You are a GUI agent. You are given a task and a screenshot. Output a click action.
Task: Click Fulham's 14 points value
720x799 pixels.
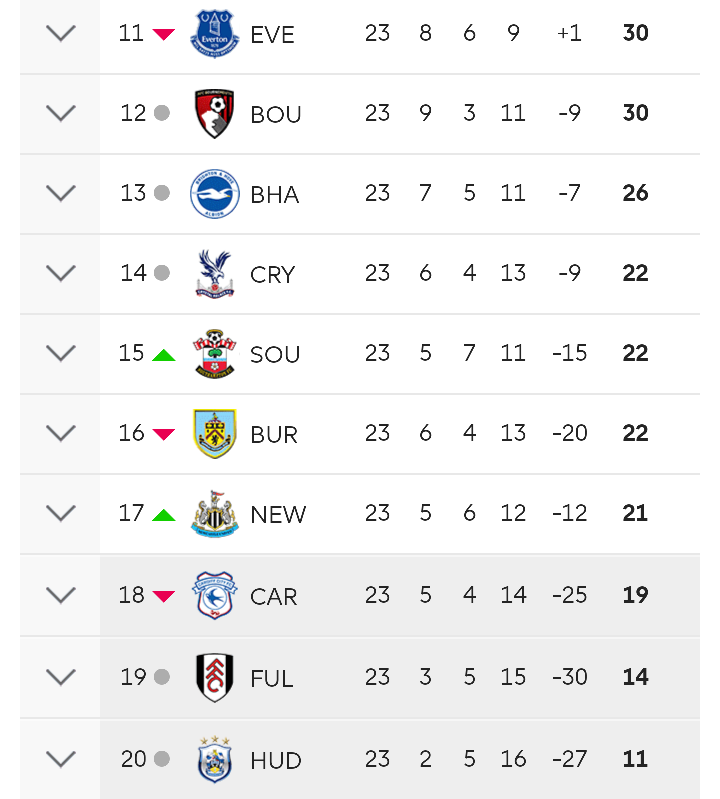635,677
